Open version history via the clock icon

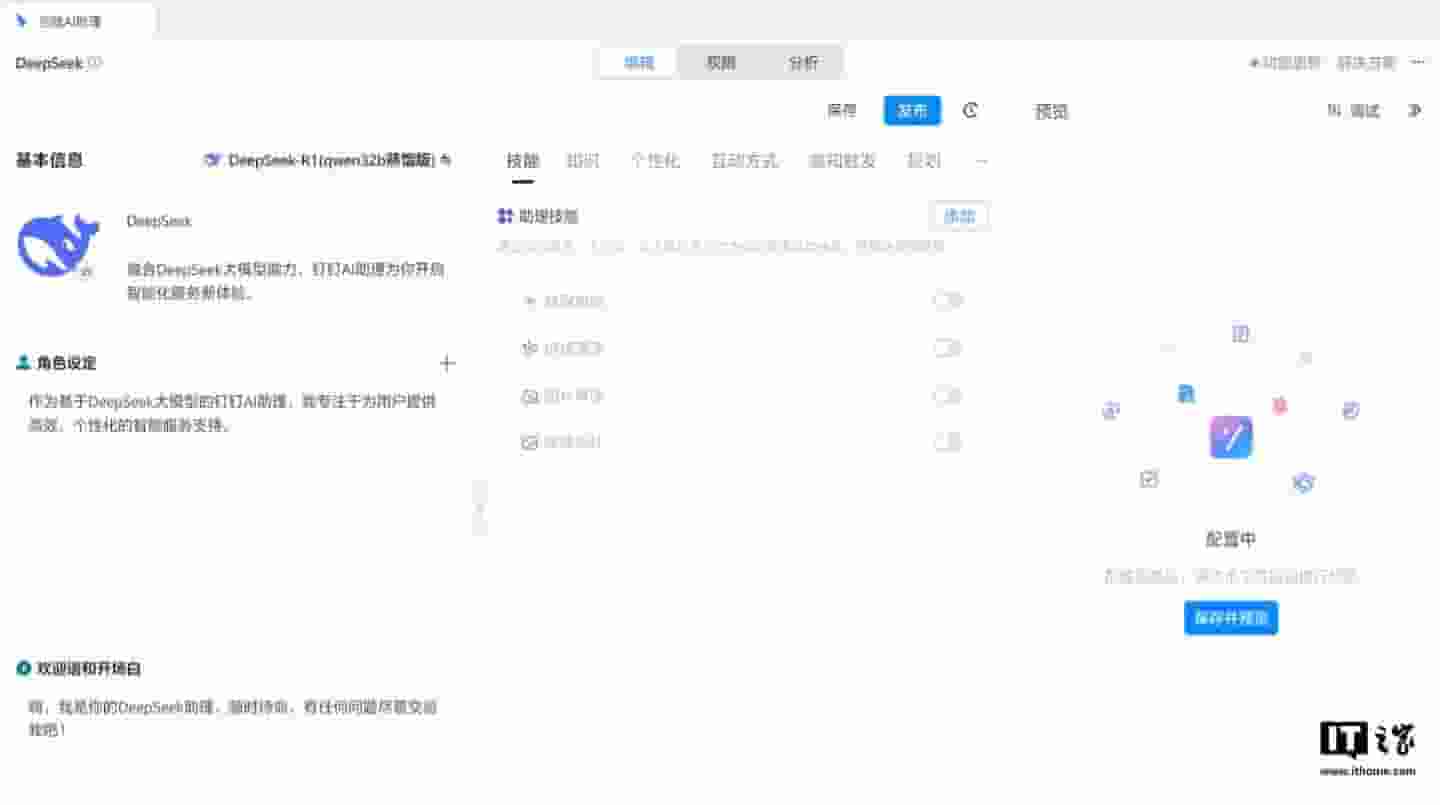click(x=969, y=111)
